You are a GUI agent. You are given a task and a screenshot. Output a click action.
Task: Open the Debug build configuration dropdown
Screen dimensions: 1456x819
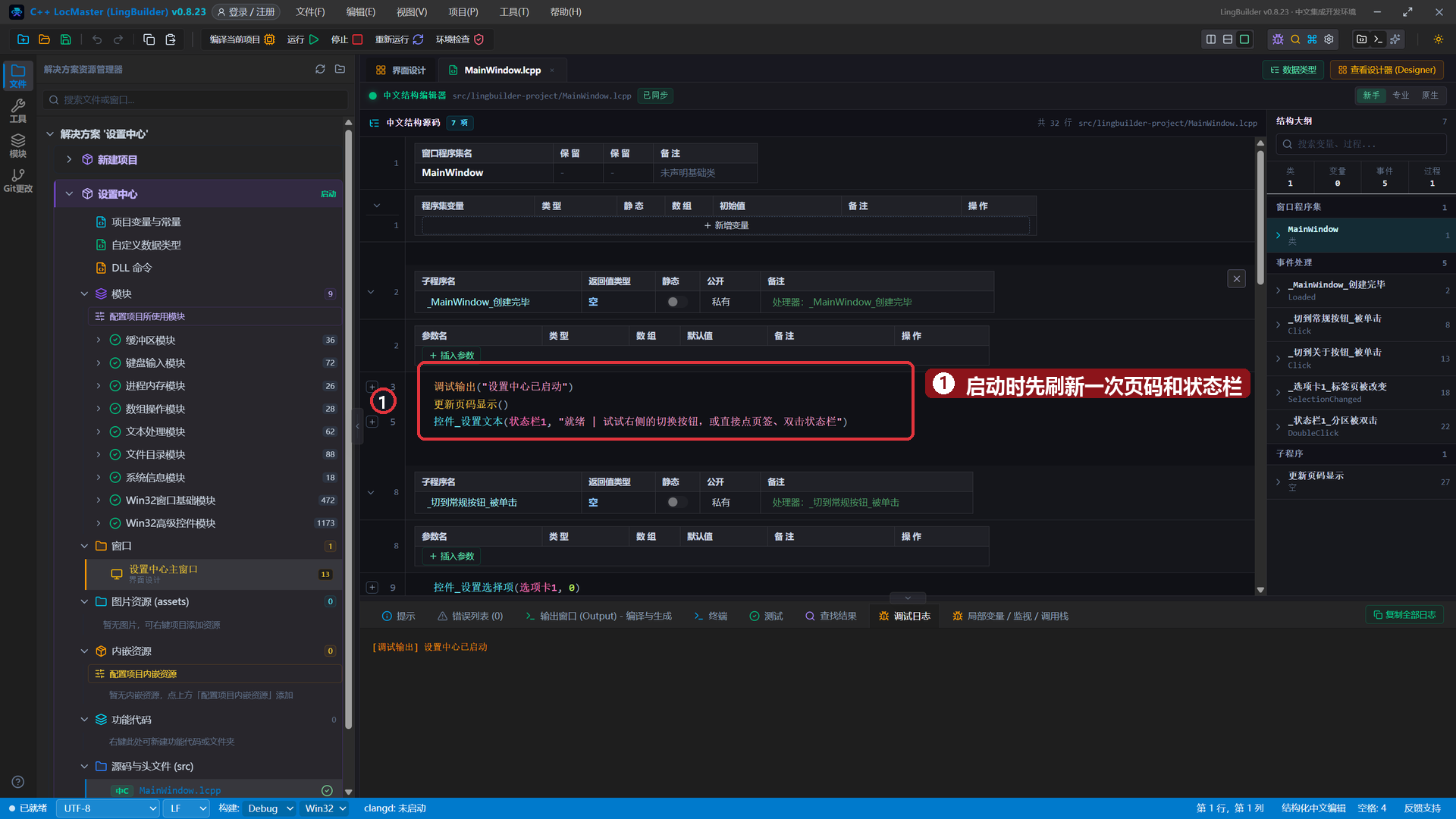click(270, 808)
